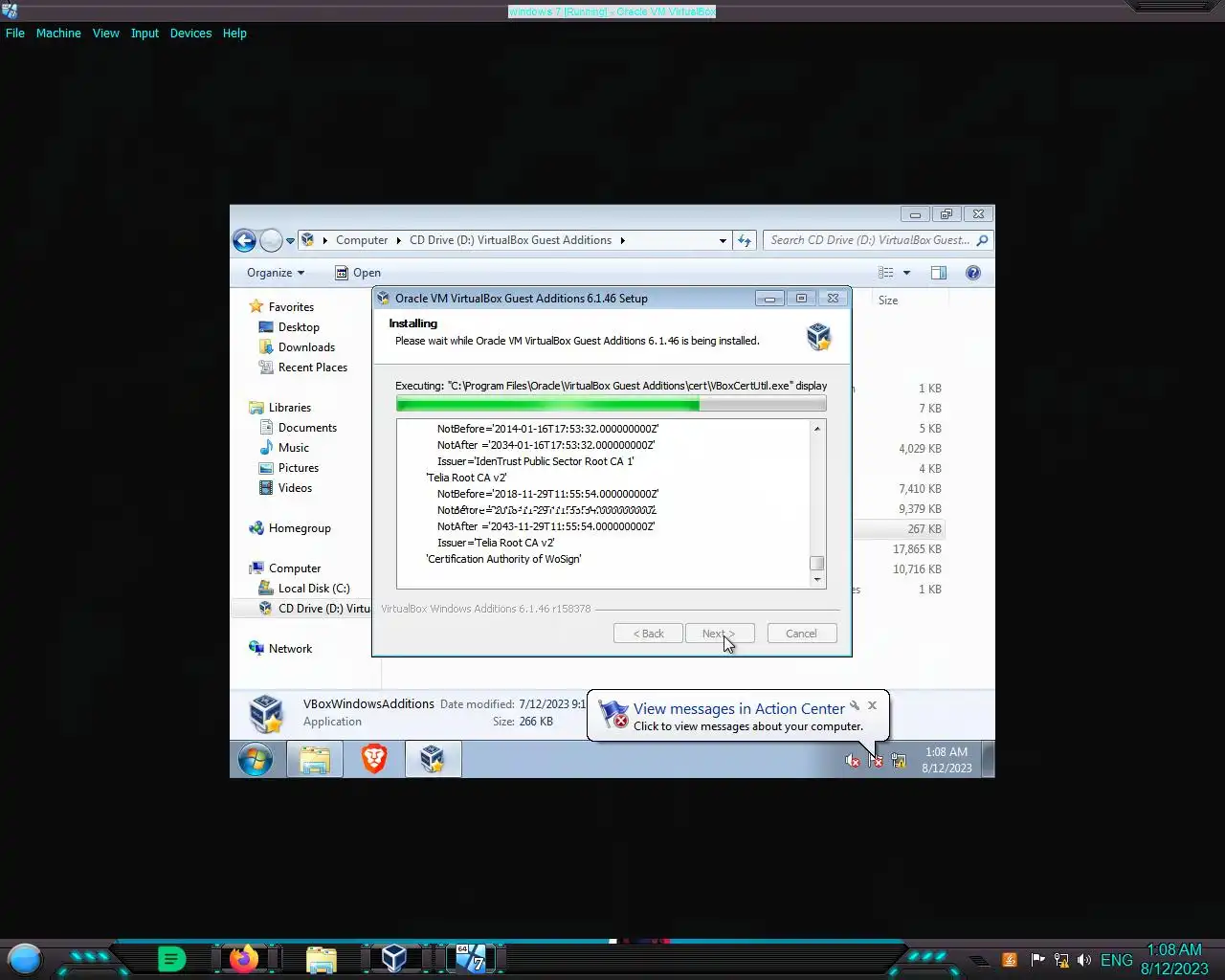1225x980 pixels.
Task: Open the Input menu
Action: tap(145, 33)
